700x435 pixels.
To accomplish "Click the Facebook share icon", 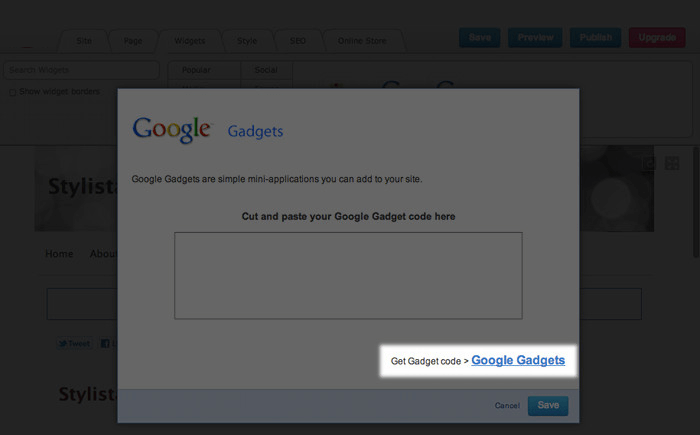I will [x=105, y=343].
